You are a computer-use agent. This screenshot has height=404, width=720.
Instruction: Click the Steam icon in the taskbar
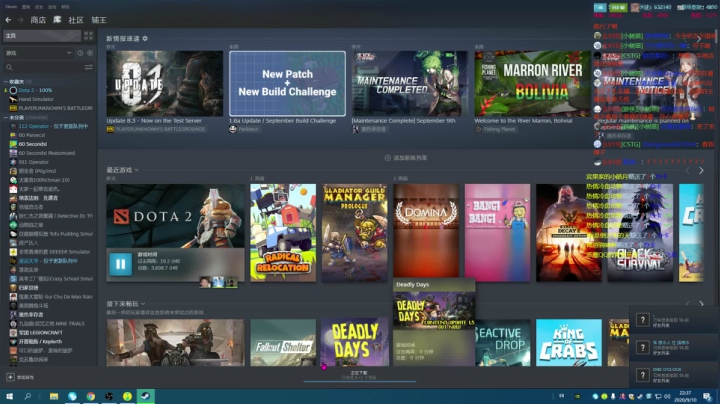click(x=145, y=396)
